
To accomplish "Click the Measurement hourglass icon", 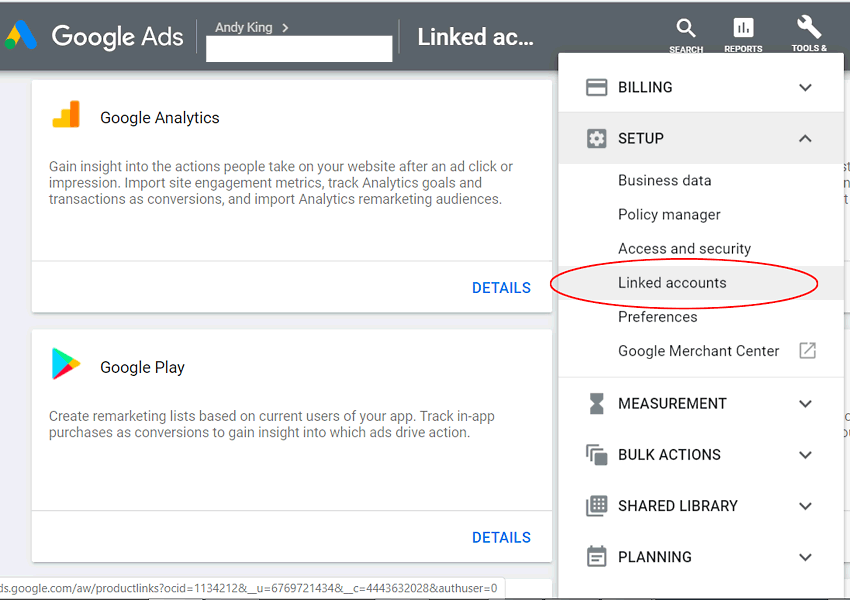I will click(x=596, y=404).
